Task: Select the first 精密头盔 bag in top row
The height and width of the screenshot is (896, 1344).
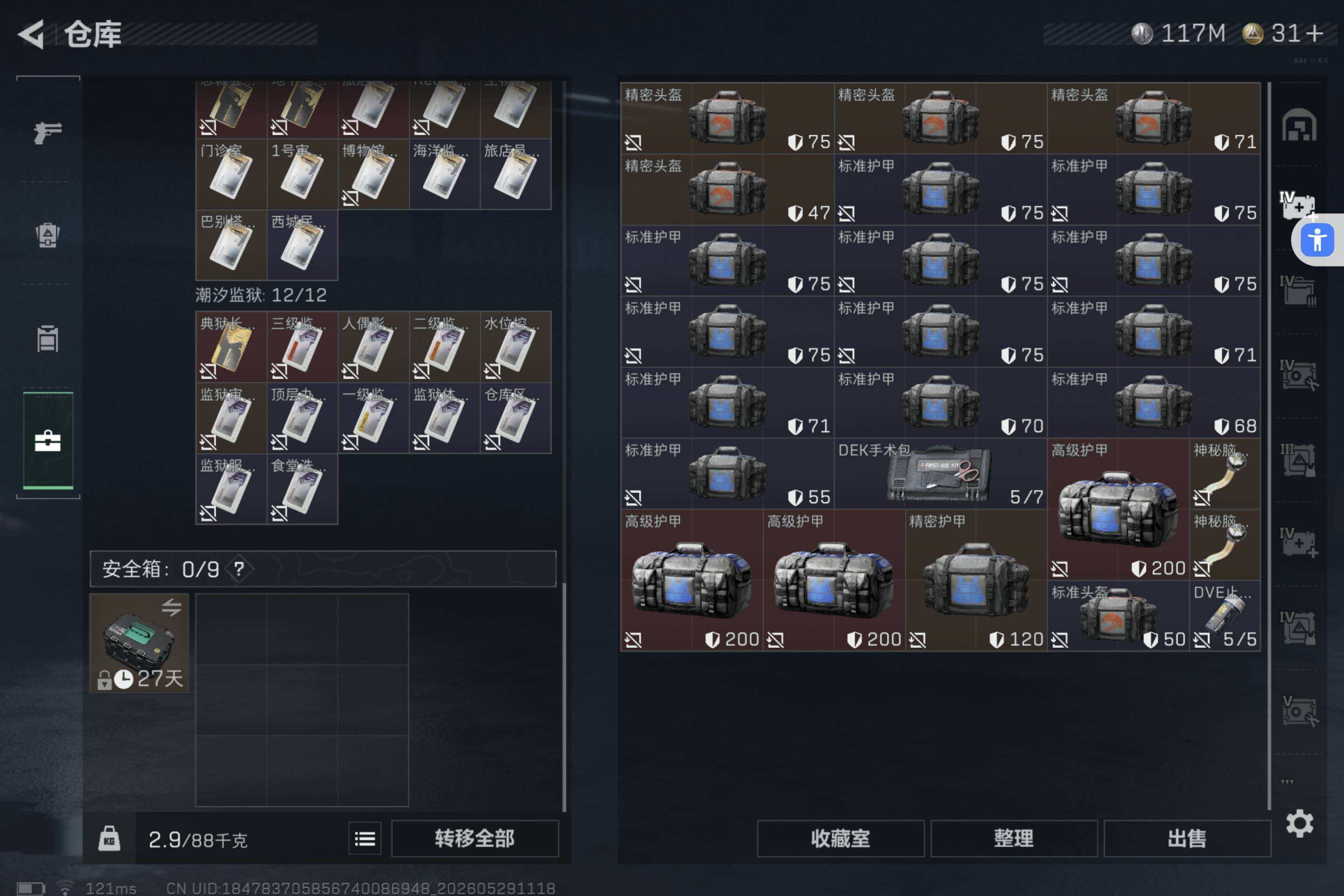Action: coord(728,118)
